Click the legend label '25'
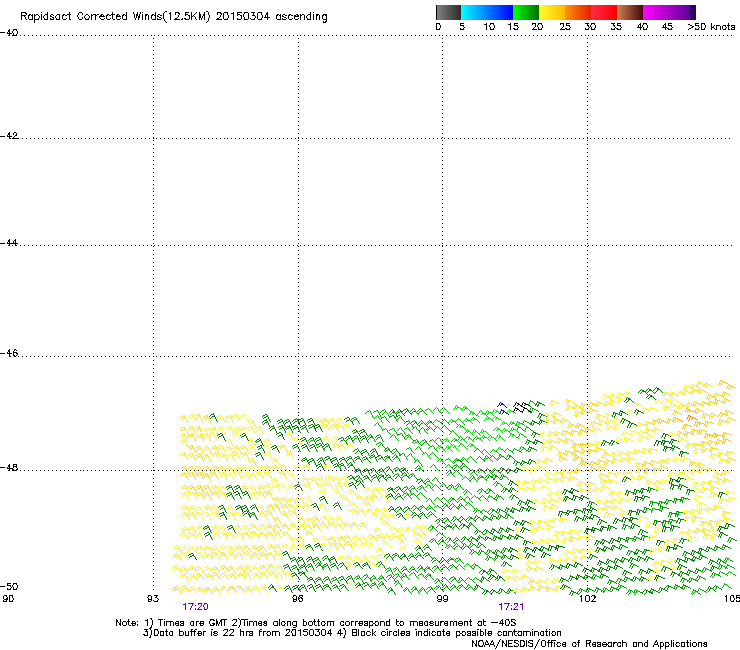The height and width of the screenshot is (650, 740). point(565,27)
